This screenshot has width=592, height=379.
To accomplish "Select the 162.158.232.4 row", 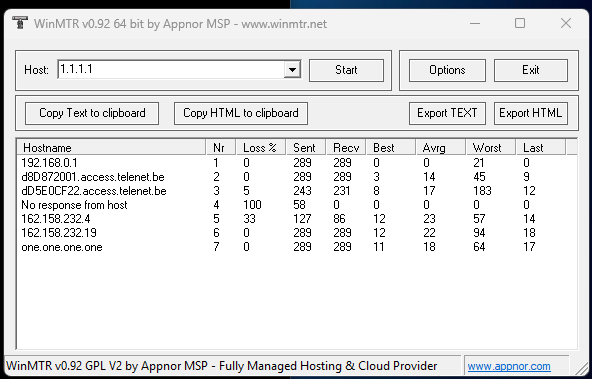I will (297, 219).
